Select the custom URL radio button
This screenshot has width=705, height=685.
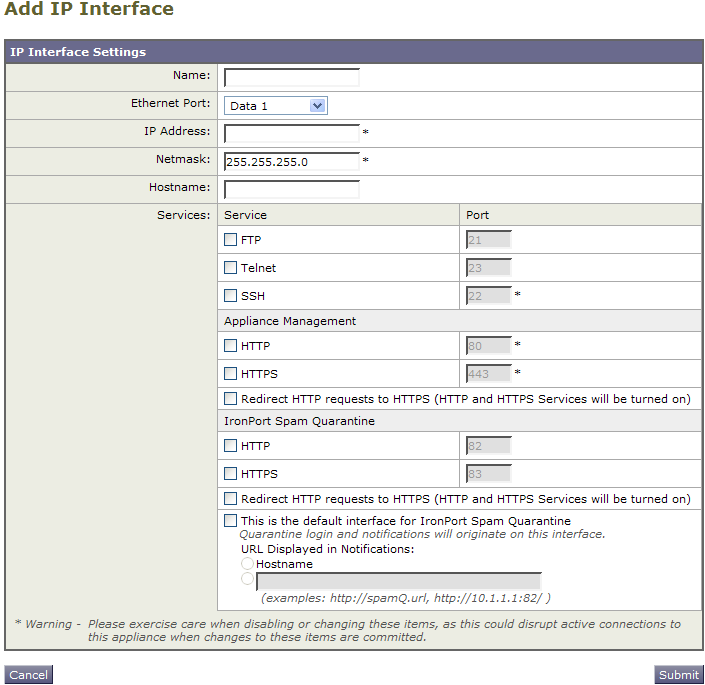tap(247, 578)
